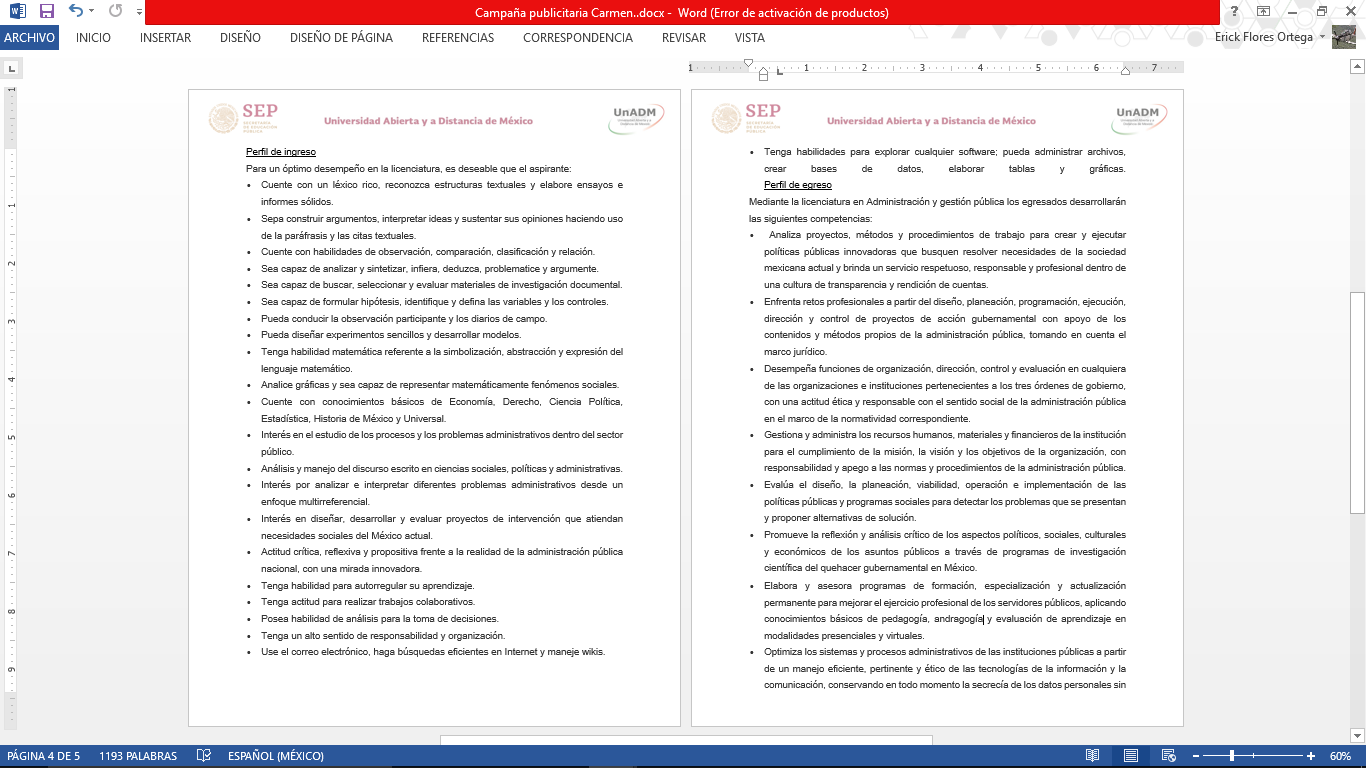Click the proofing errors book icon
Image resolution: width=1366 pixels, height=768 pixels.
[x=204, y=756]
